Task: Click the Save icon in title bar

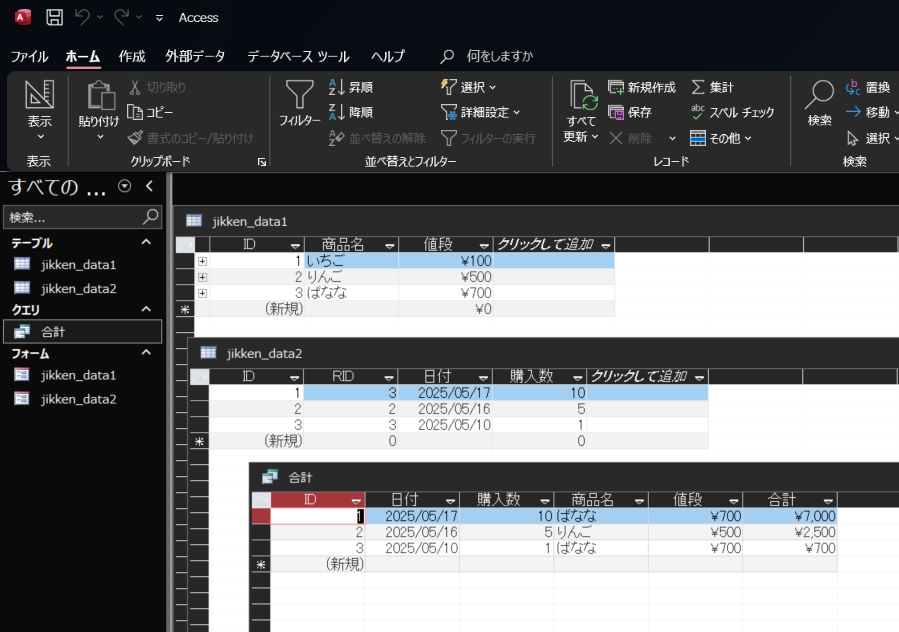Action: [x=54, y=17]
